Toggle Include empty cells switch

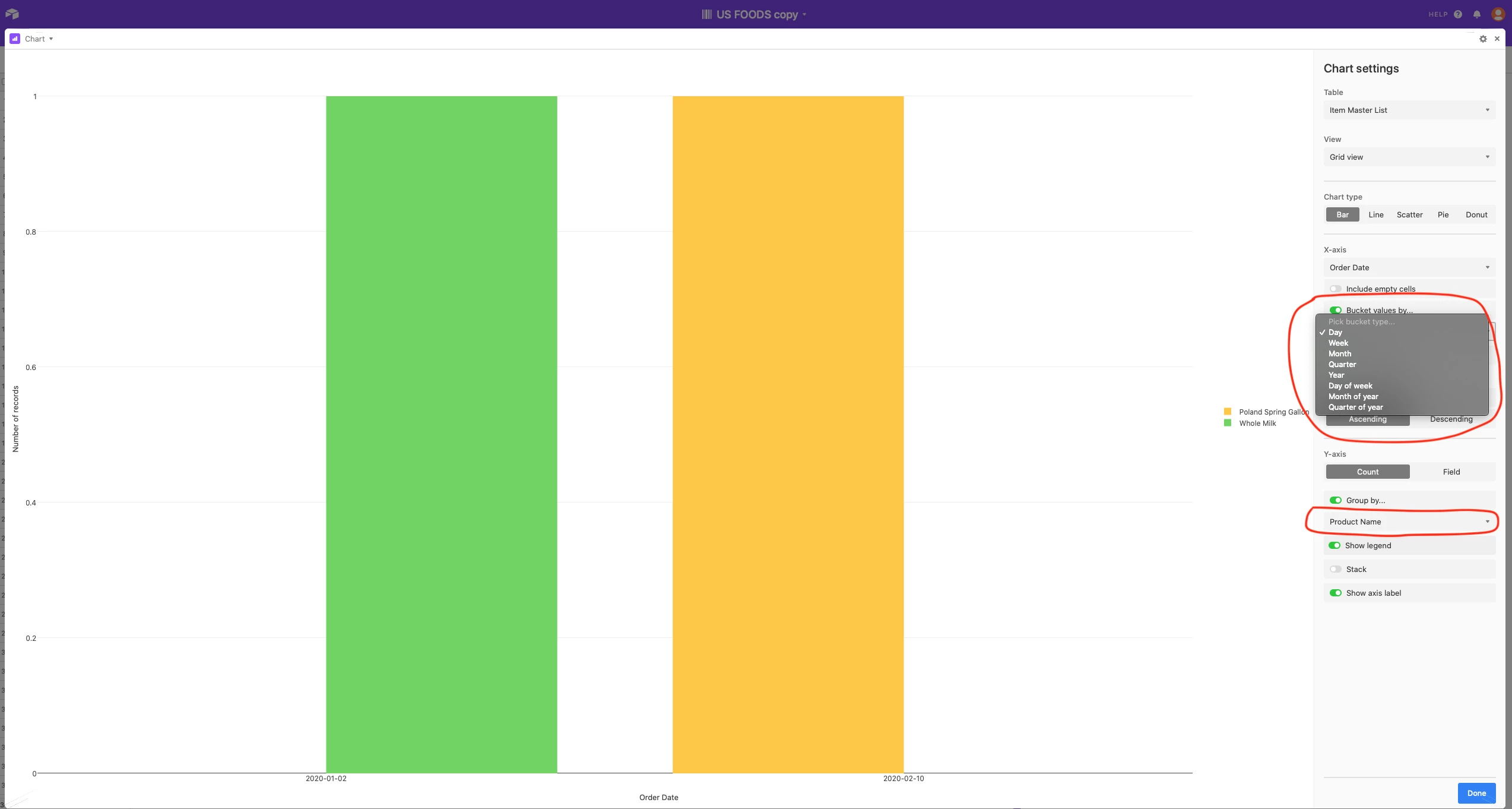click(1335, 289)
